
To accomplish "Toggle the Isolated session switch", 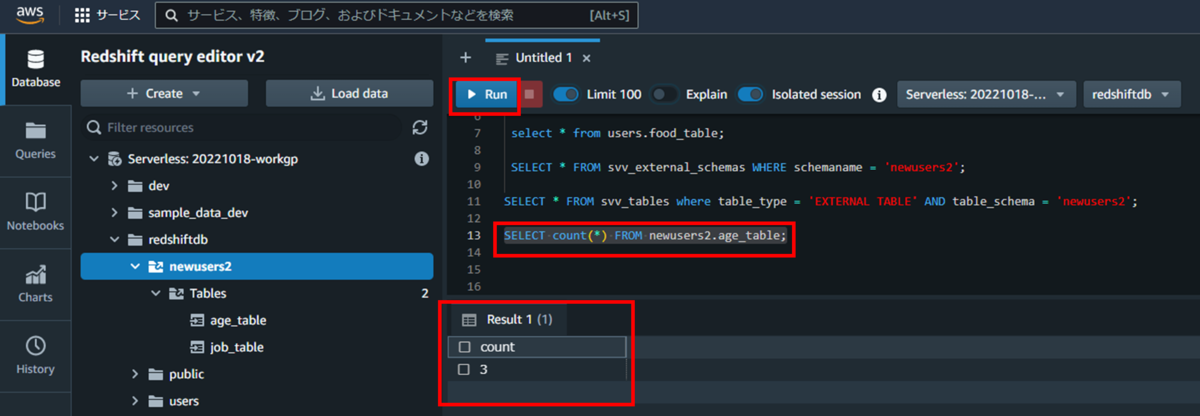I will (x=751, y=95).
